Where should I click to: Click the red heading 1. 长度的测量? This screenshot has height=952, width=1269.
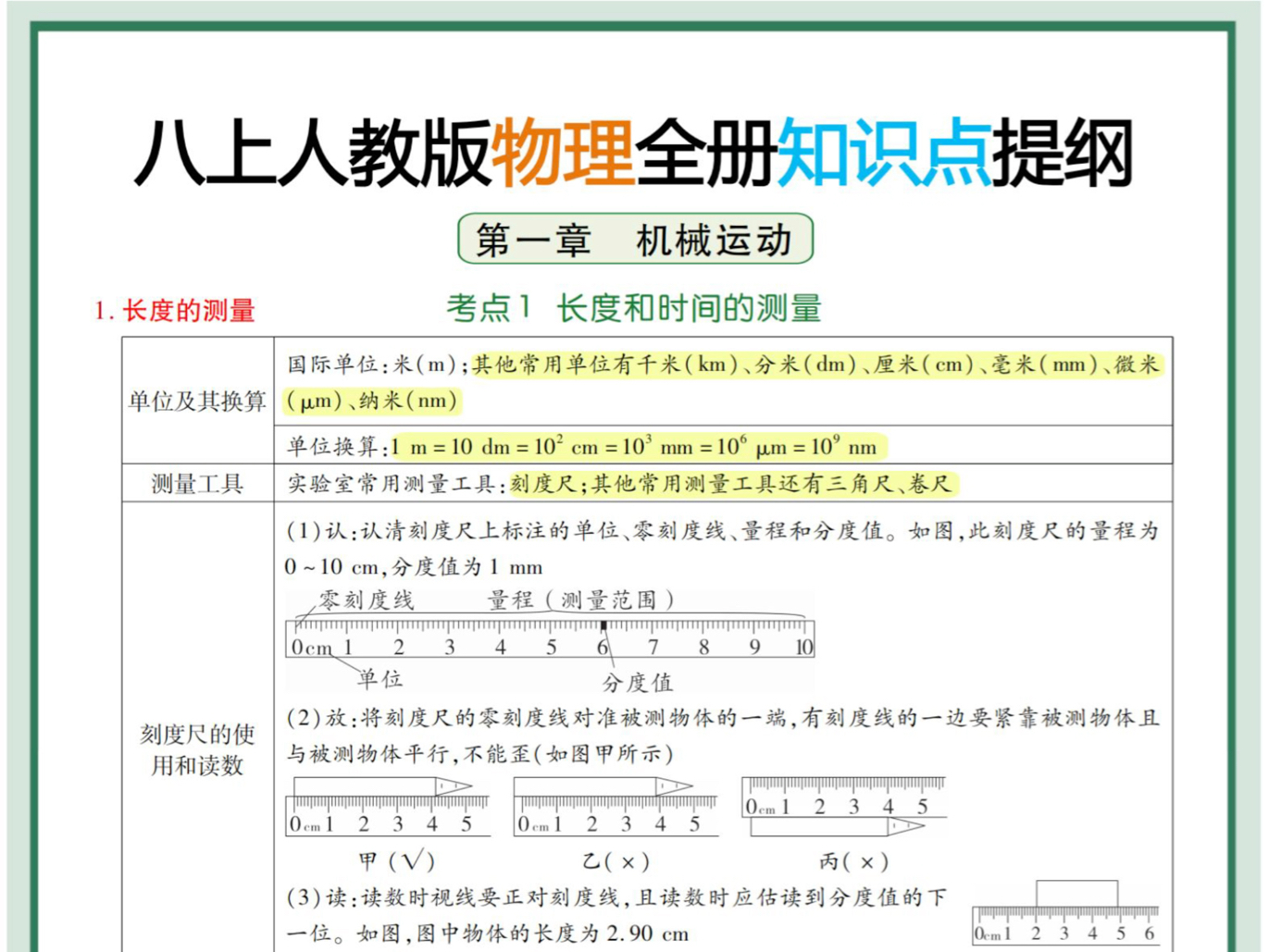point(175,311)
